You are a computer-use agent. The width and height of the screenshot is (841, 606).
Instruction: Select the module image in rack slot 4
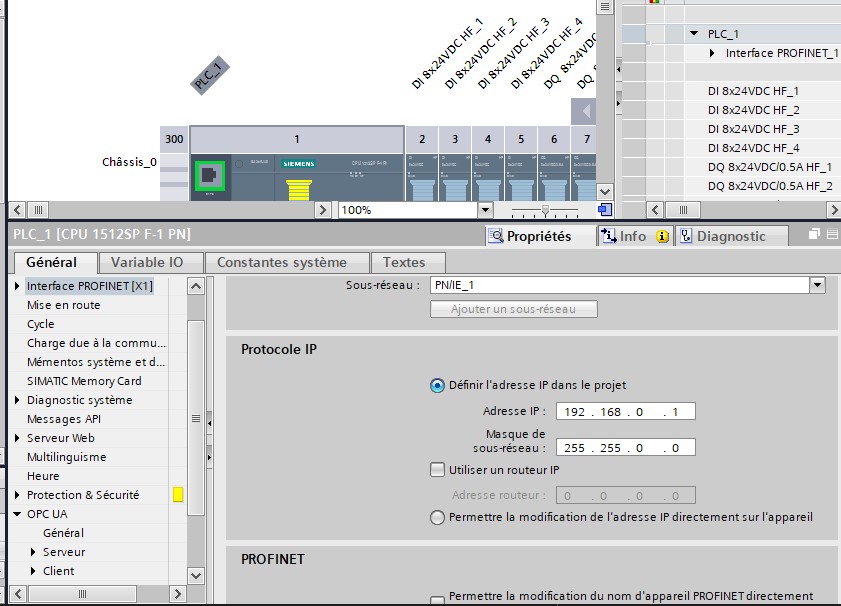point(488,178)
